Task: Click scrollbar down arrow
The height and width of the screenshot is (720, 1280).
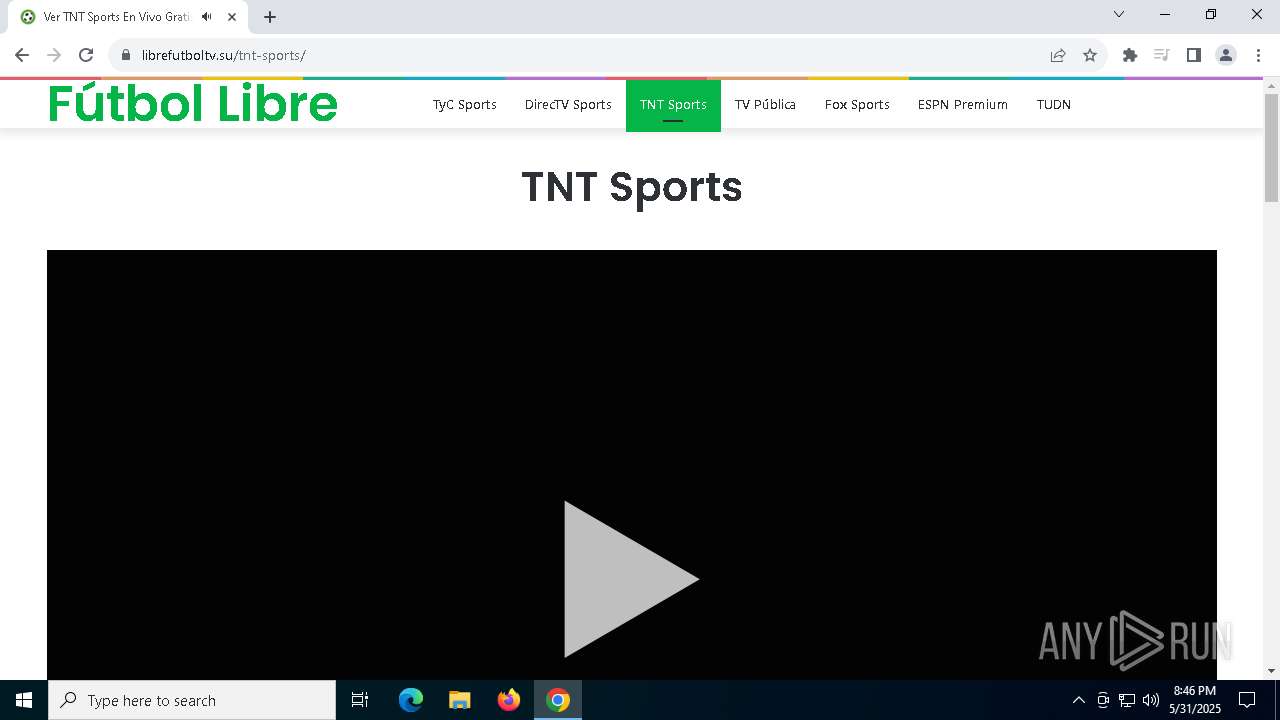Action: point(1271,671)
